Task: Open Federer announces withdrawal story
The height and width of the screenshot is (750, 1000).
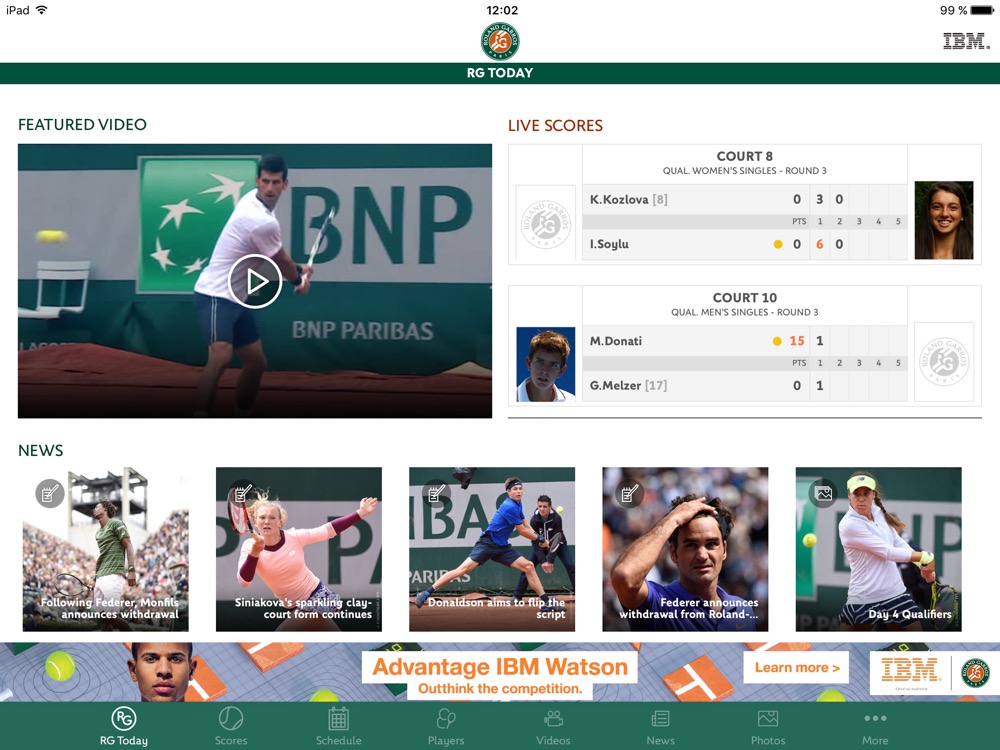Action: pos(685,549)
